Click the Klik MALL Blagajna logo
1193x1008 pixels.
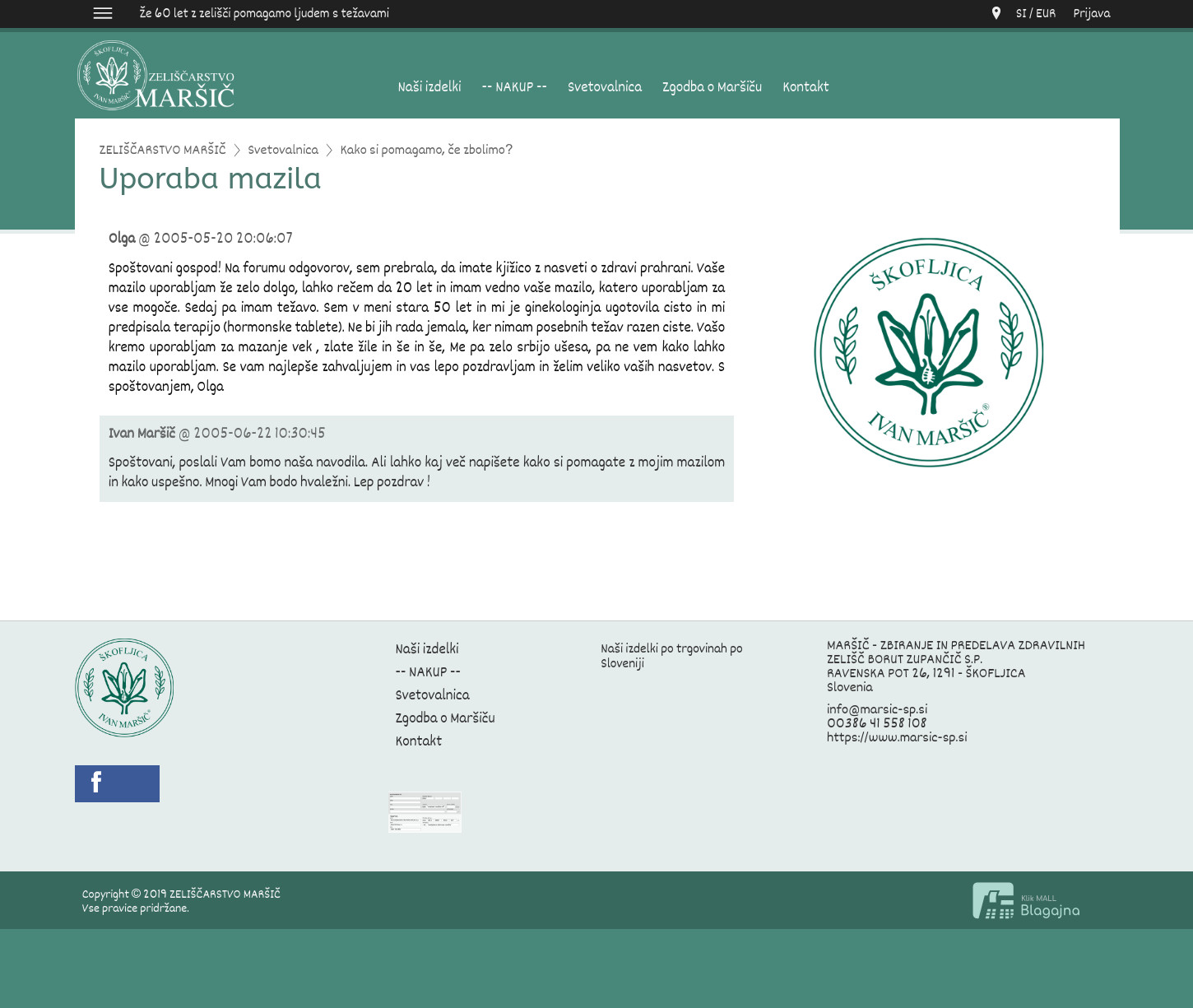pyautogui.click(x=1026, y=901)
